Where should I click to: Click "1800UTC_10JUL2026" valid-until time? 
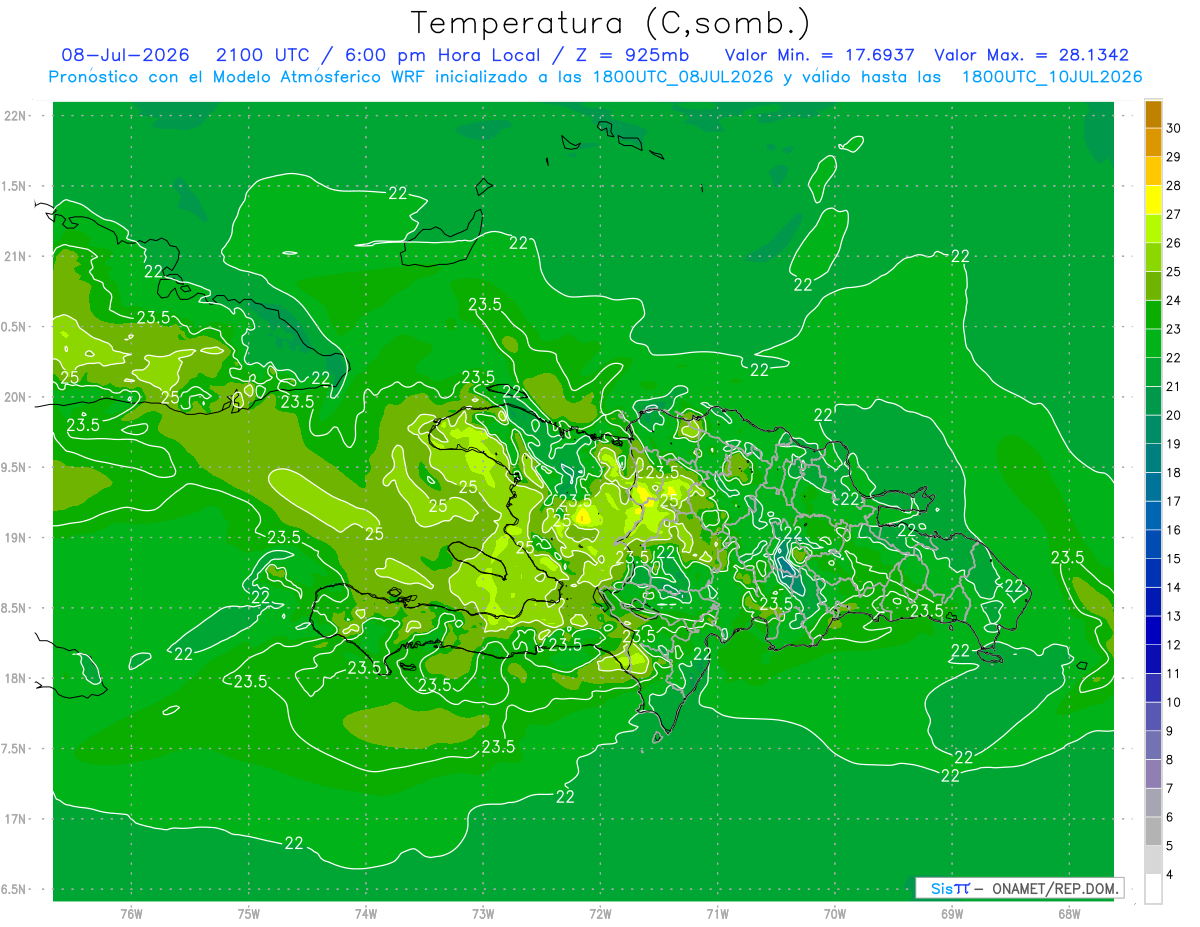click(x=1052, y=77)
